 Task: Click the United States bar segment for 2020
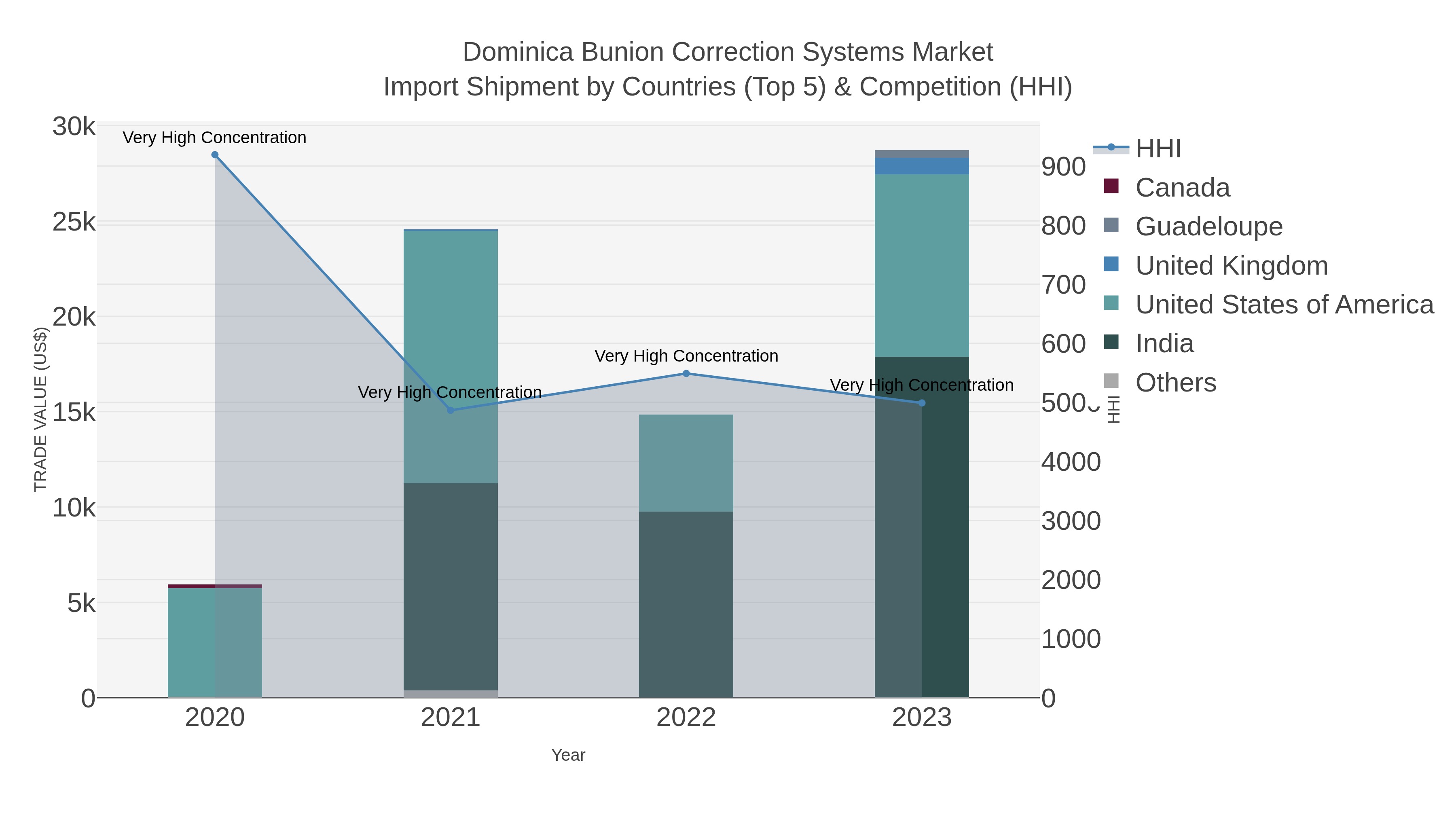coord(215,643)
